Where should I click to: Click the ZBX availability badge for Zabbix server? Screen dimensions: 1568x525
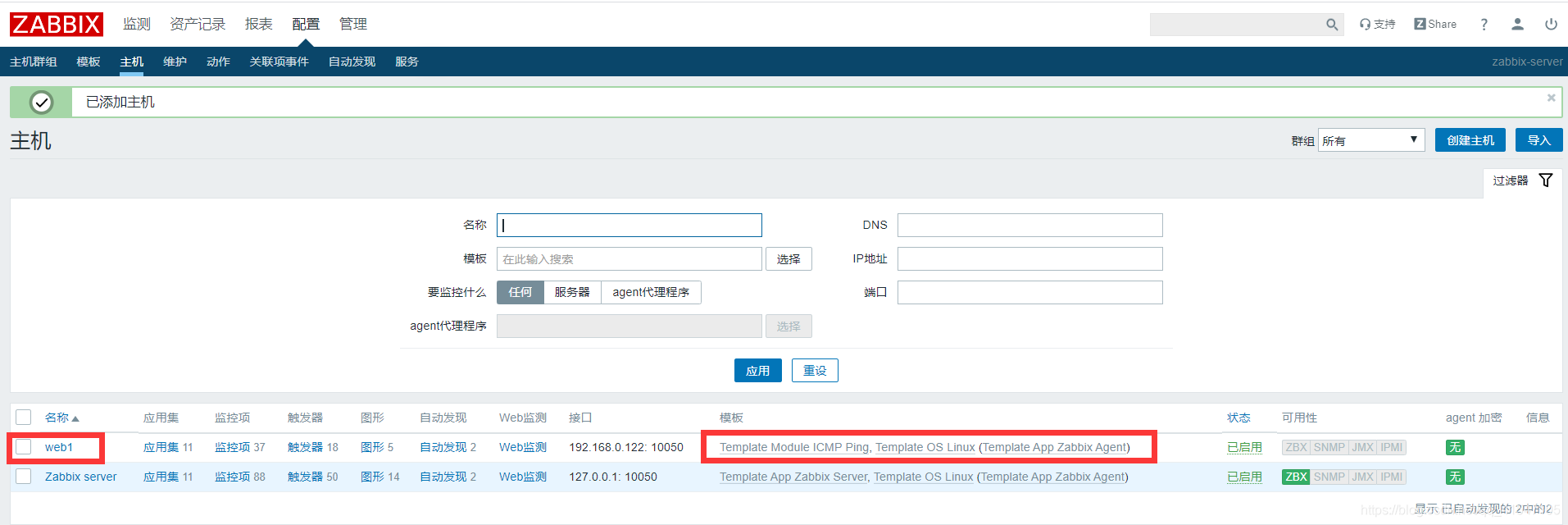point(1296,477)
